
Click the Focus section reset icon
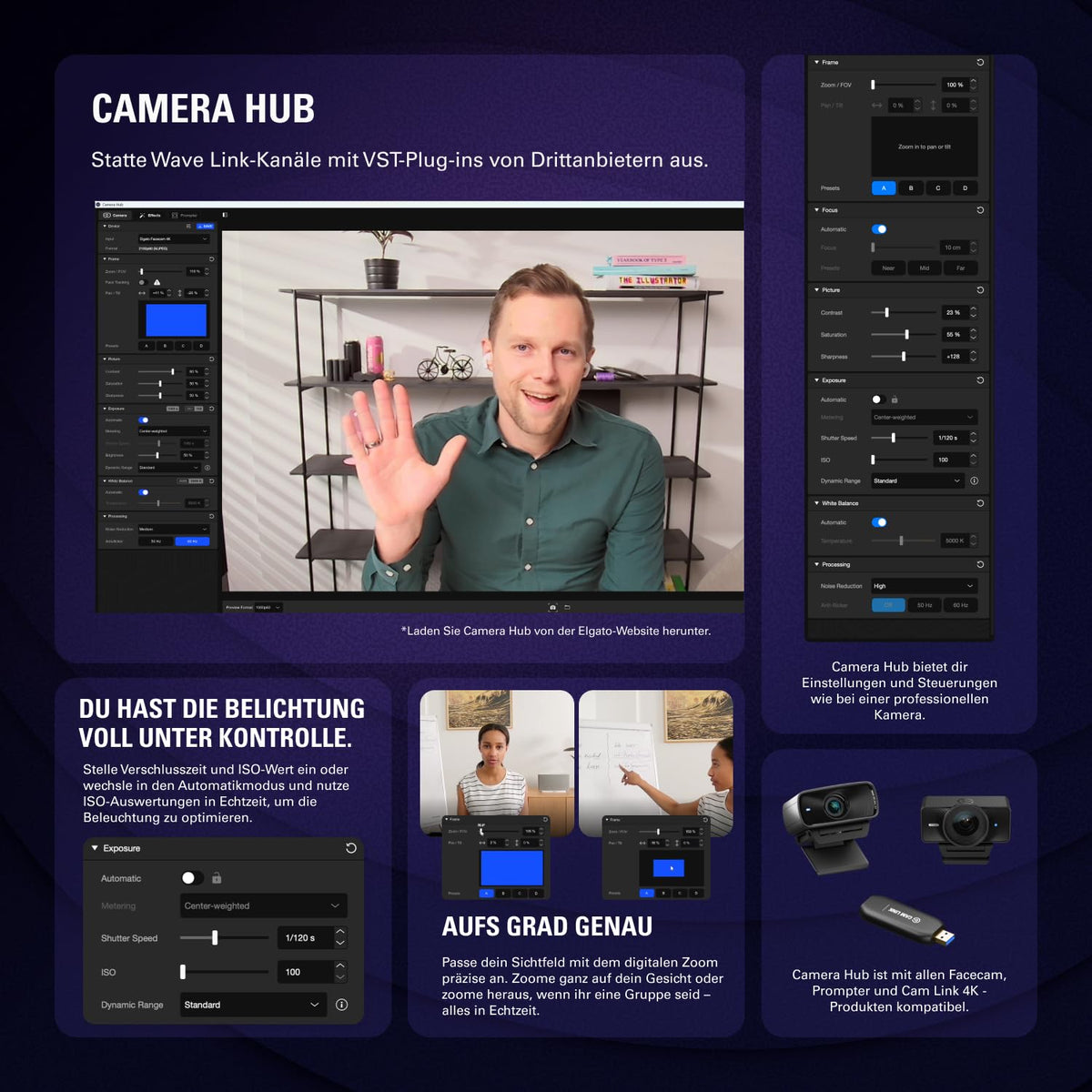click(980, 210)
